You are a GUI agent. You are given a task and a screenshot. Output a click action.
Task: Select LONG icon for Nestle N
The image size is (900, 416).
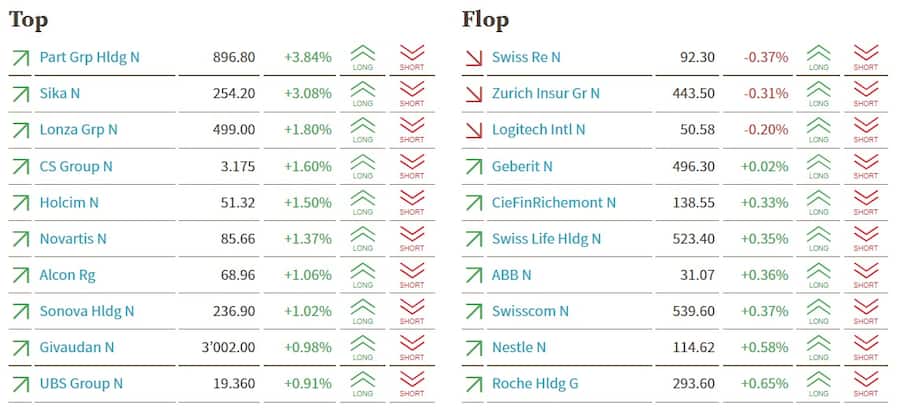pos(819,347)
